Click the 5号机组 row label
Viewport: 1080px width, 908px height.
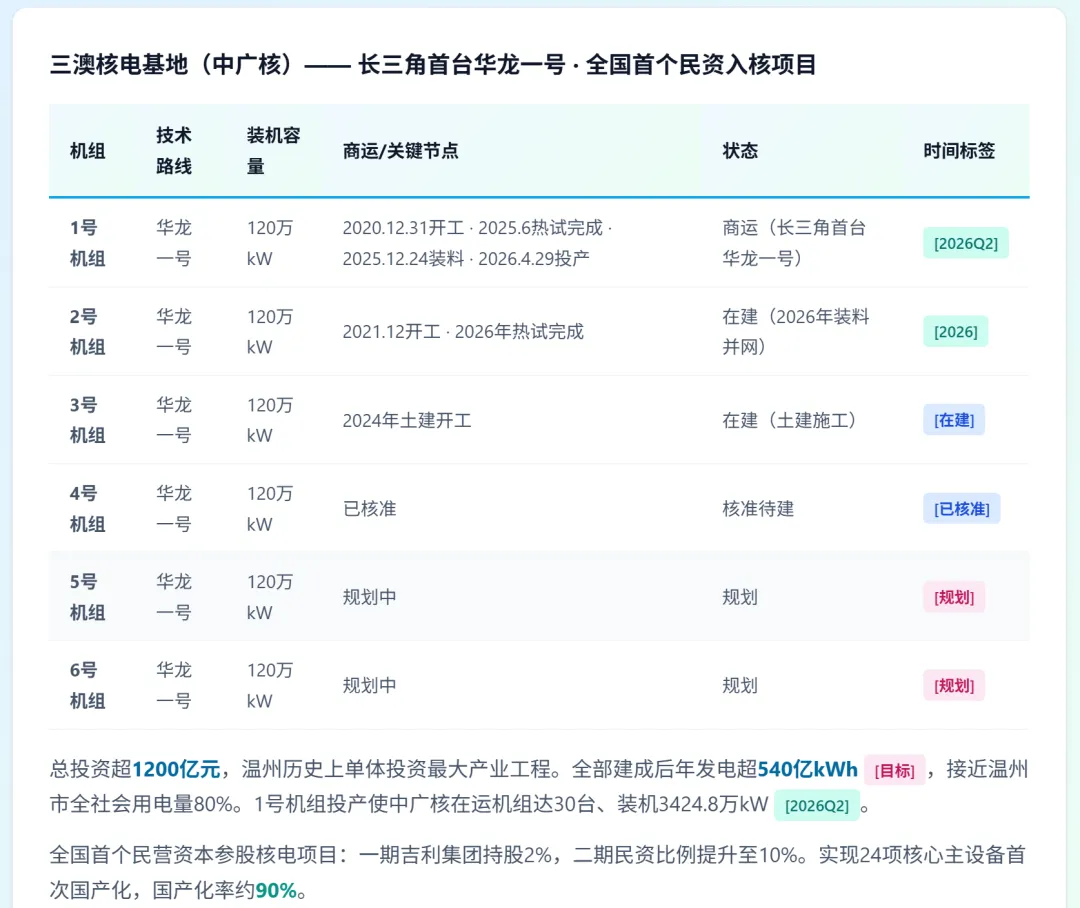point(87,597)
